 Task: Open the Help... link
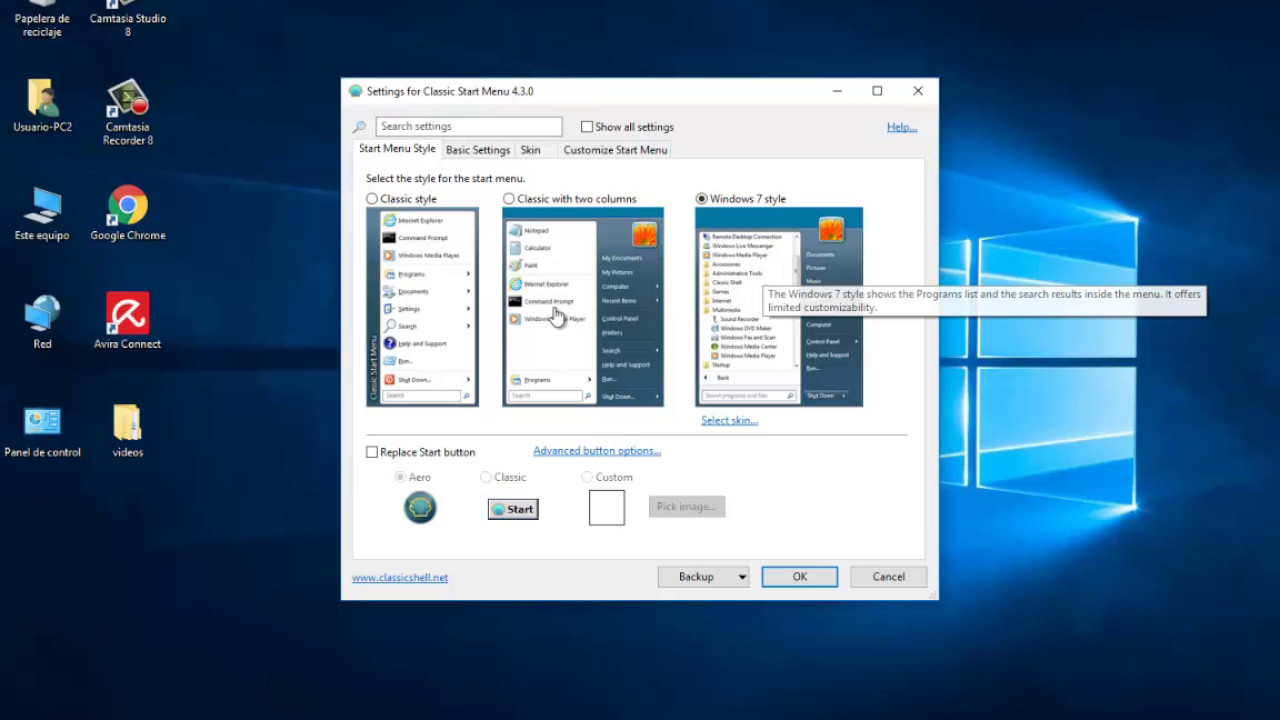click(x=902, y=127)
